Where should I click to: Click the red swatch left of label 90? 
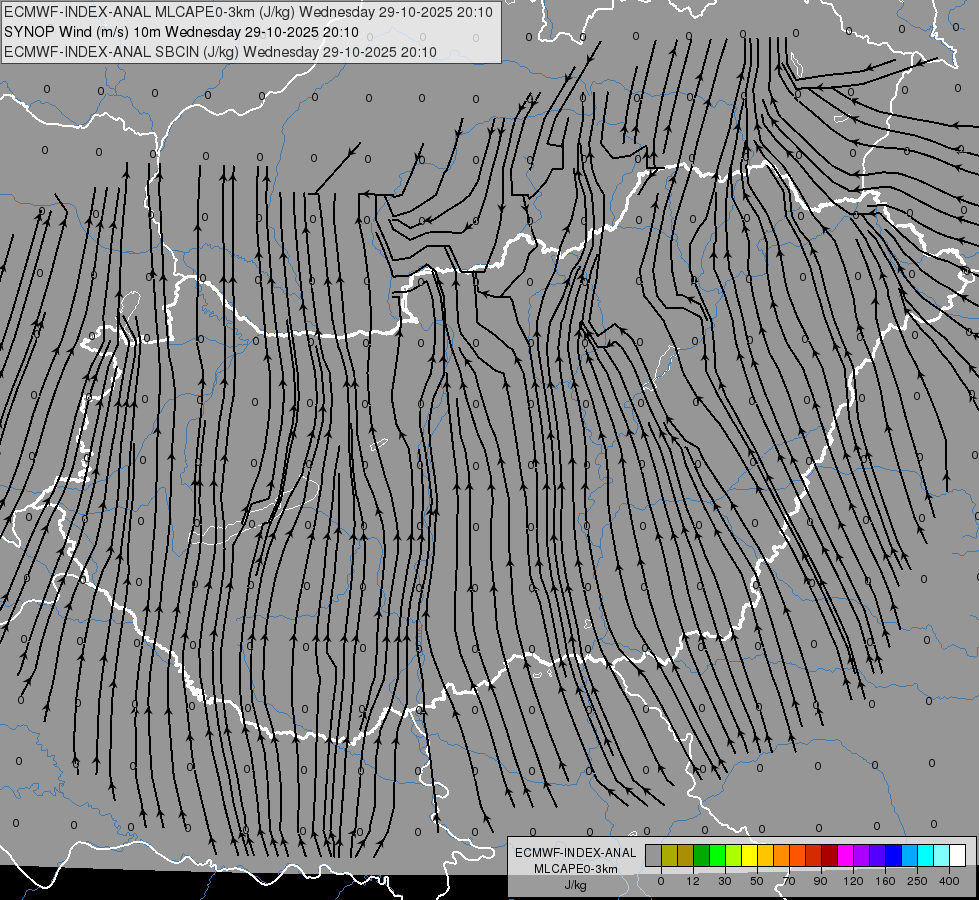pyautogui.click(x=814, y=855)
